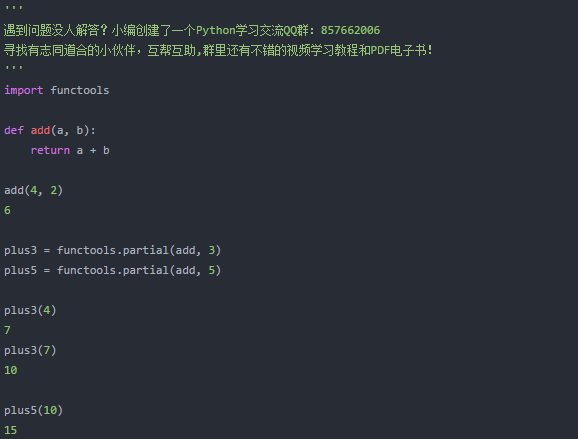This screenshot has width=578, height=439.
Task: Click the plus3(7) call
Action: (x=30, y=350)
